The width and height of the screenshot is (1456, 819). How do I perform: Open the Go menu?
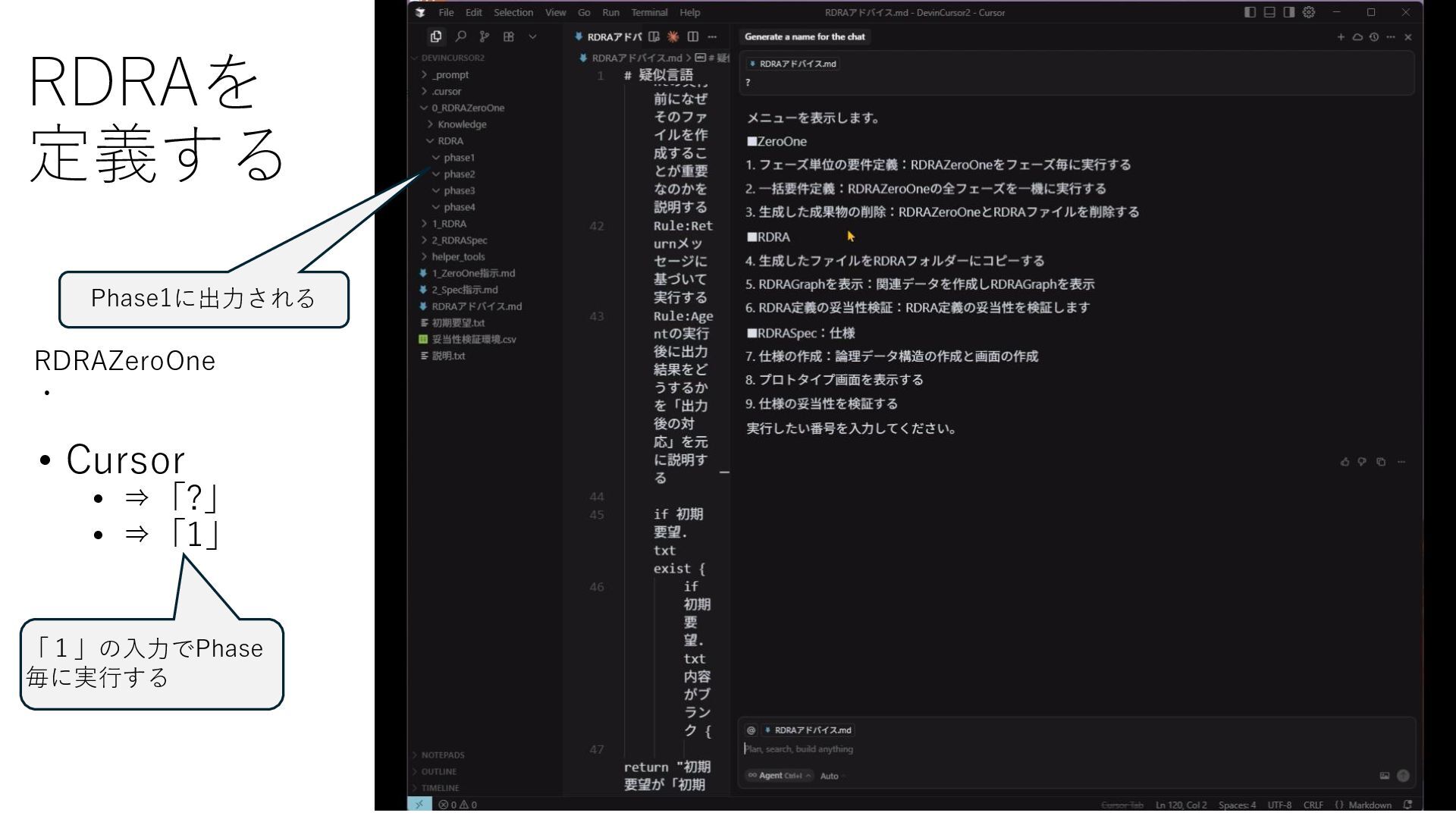584,12
